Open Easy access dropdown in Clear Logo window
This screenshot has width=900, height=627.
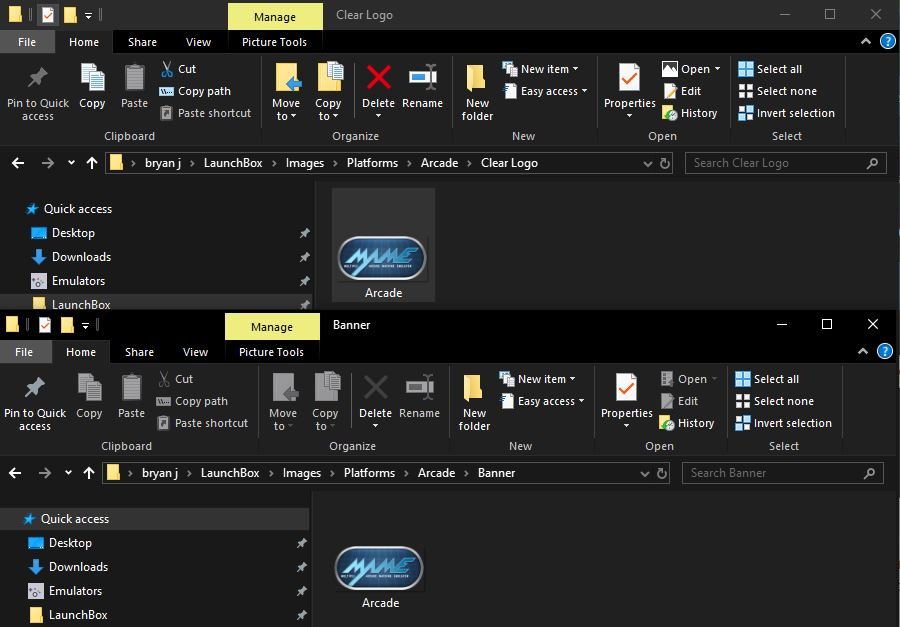(x=545, y=91)
